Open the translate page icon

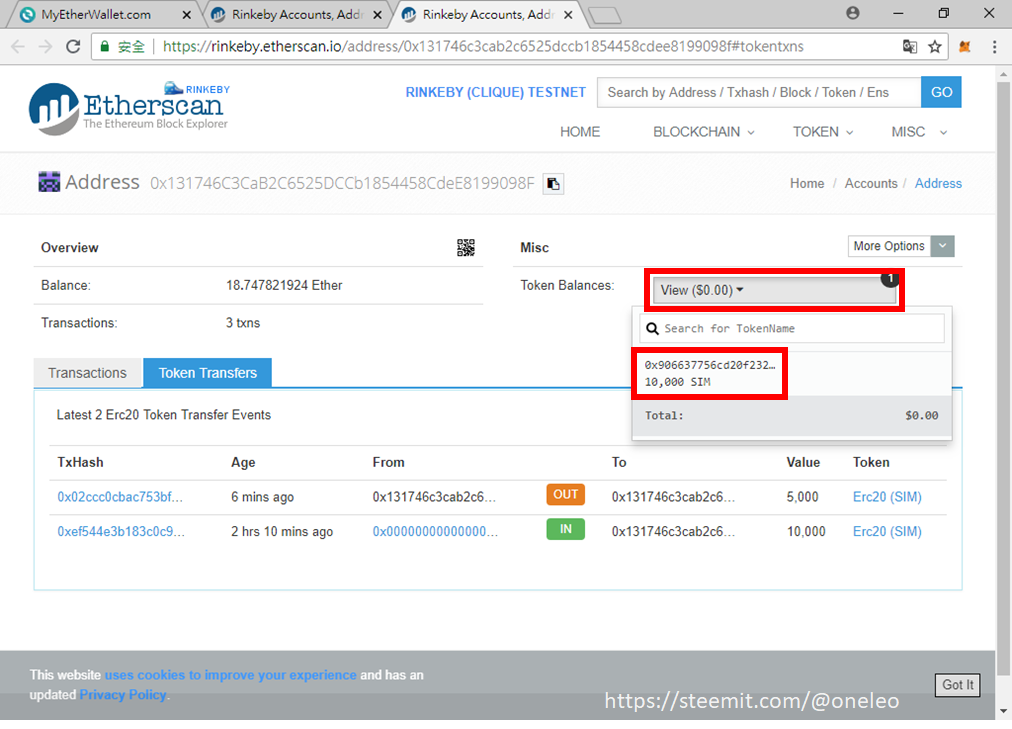[x=909, y=46]
